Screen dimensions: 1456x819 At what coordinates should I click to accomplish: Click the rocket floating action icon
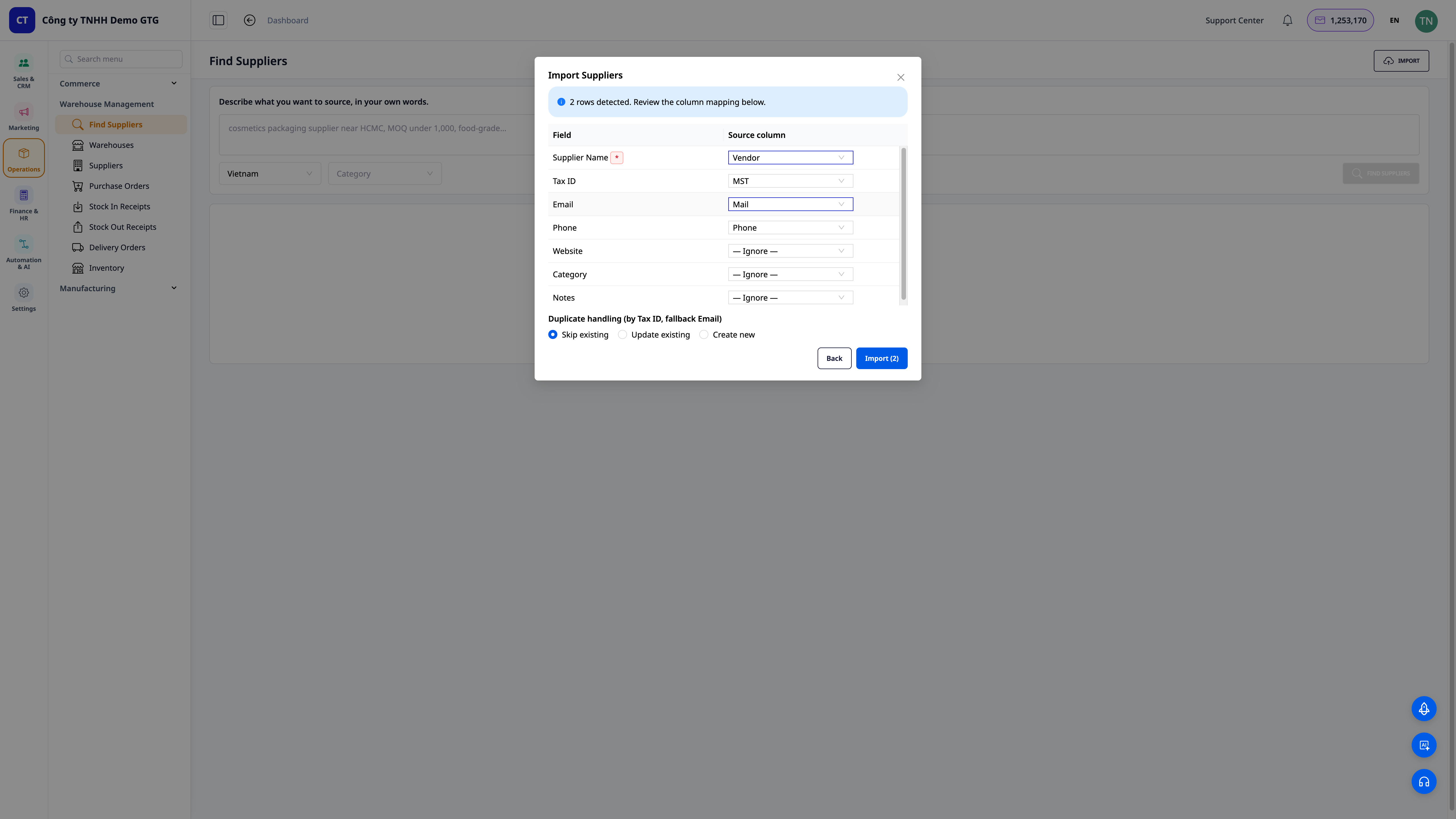(x=1424, y=709)
